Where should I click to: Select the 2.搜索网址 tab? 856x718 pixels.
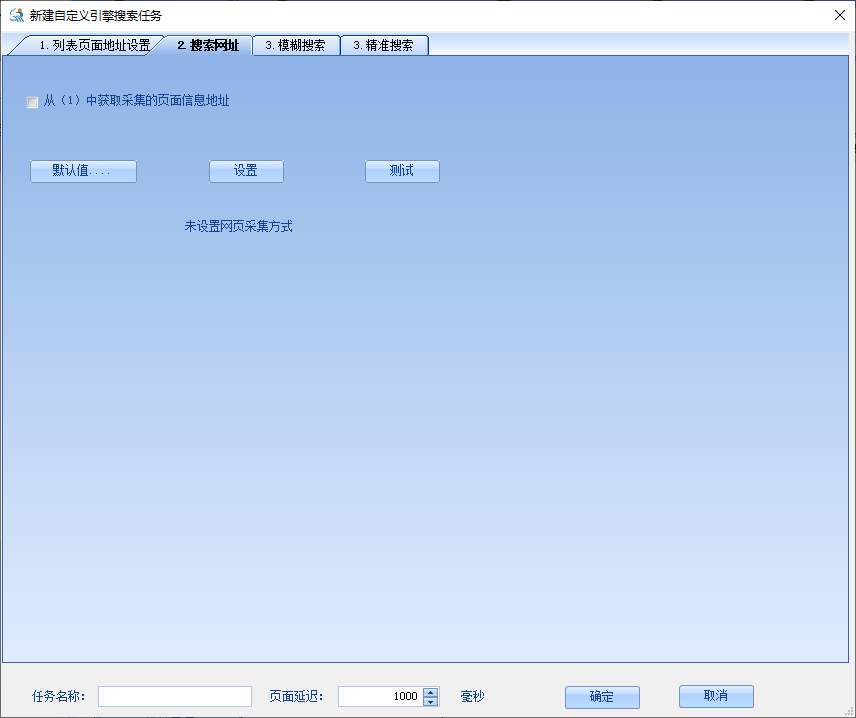(x=207, y=45)
